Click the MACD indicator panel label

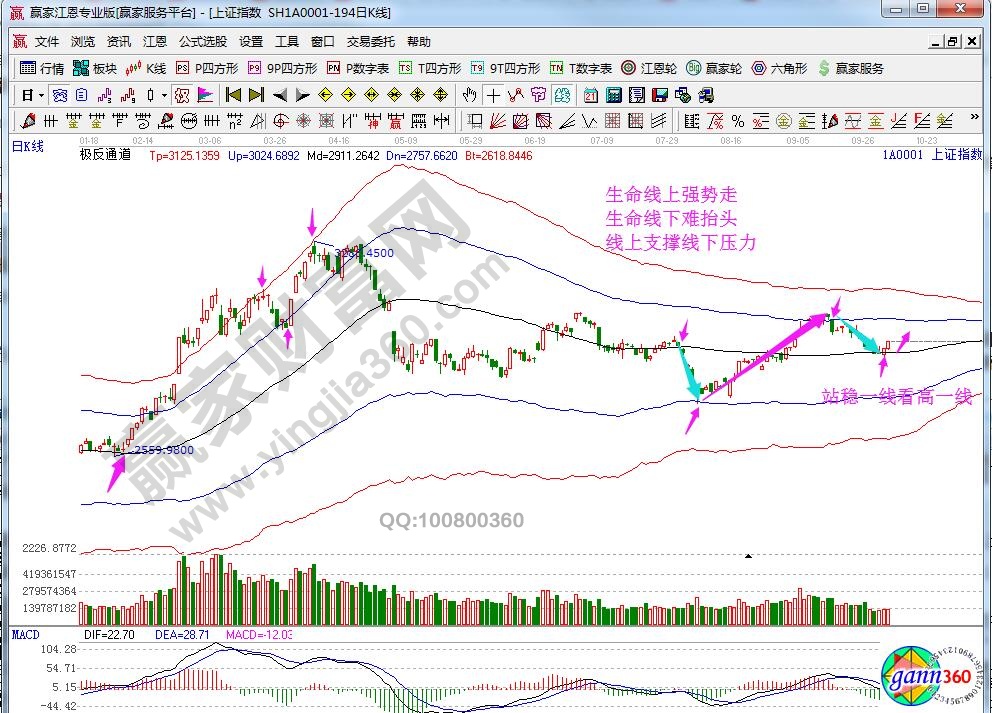point(25,635)
